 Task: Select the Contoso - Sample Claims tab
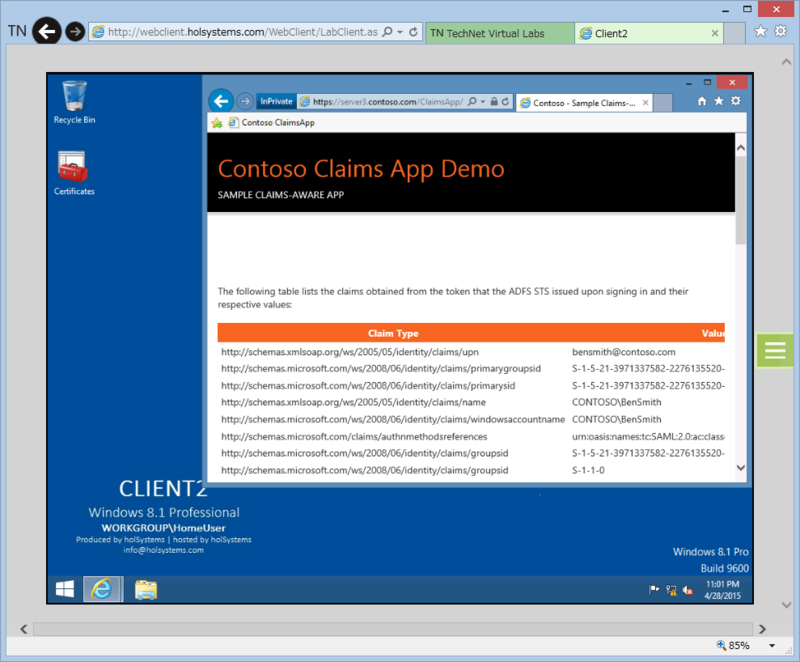(x=584, y=103)
